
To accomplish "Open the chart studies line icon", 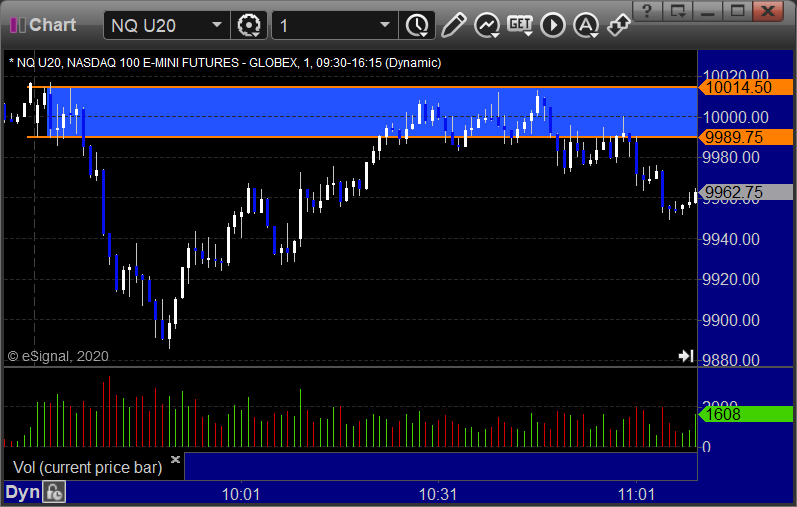I will point(486,25).
